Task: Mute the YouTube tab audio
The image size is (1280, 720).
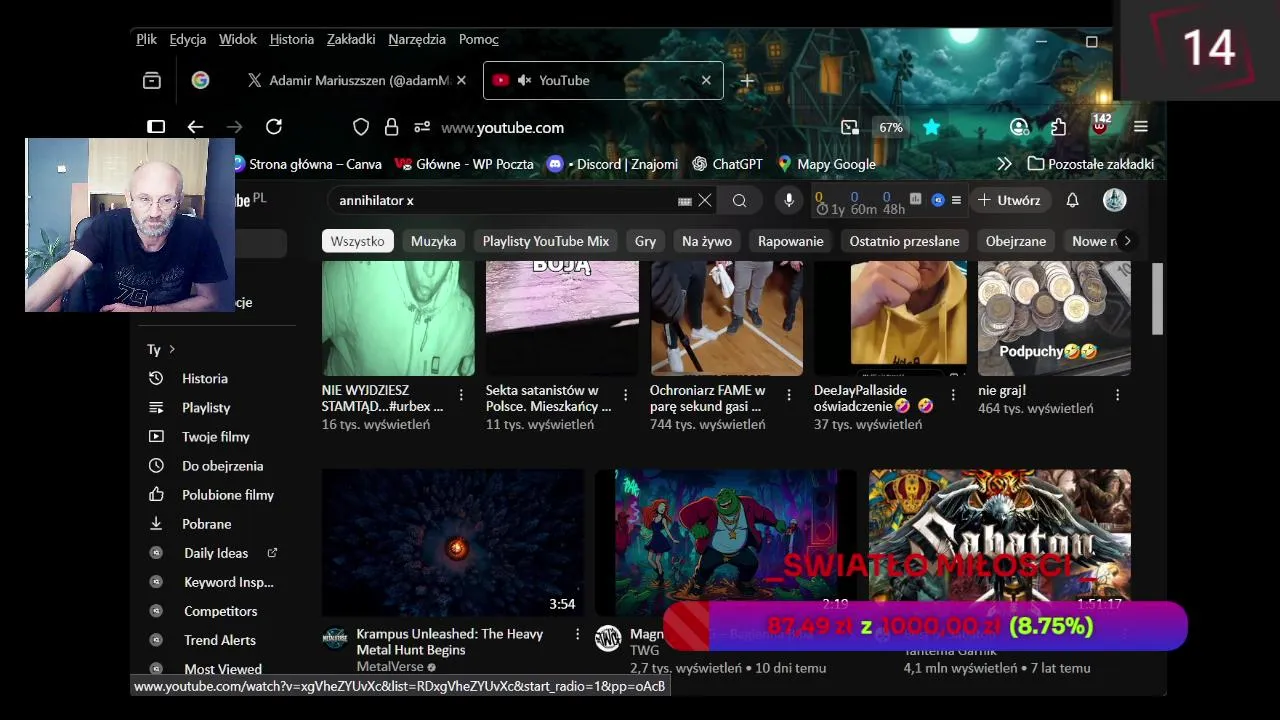Action: tap(524, 80)
